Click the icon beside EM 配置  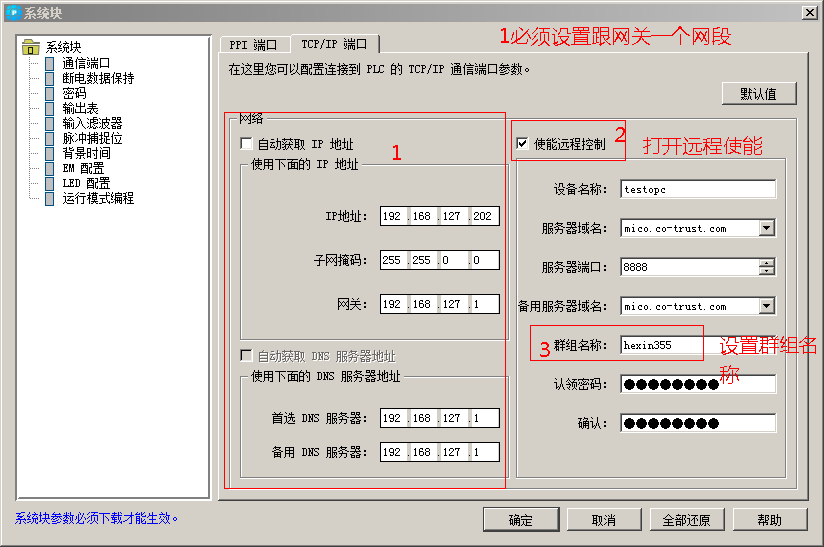coord(49,169)
